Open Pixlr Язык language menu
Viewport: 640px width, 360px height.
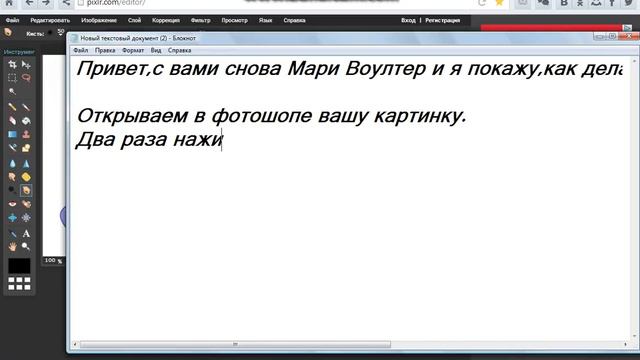coord(265,20)
